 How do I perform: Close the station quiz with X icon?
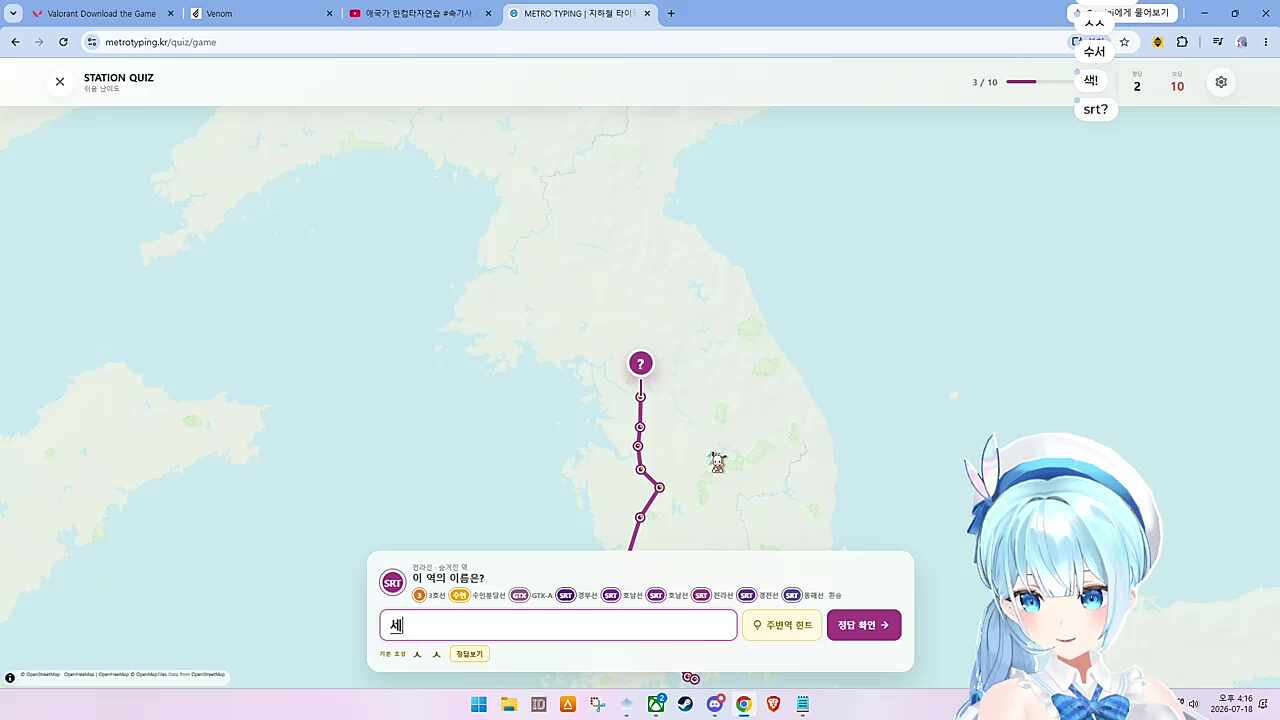point(60,82)
